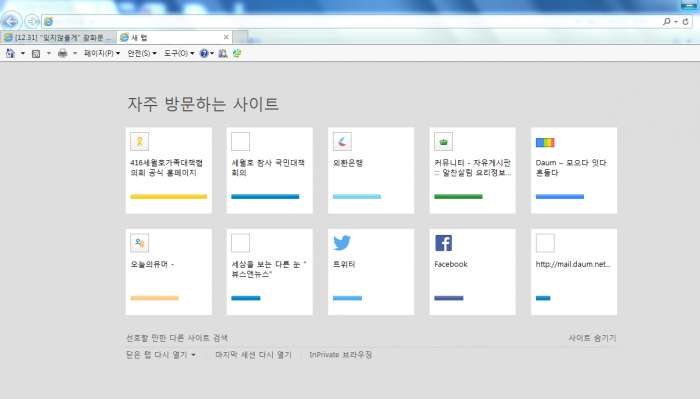Open the 뷰스앤뉴스 site tile
The height and width of the screenshot is (399, 700).
coord(270,272)
